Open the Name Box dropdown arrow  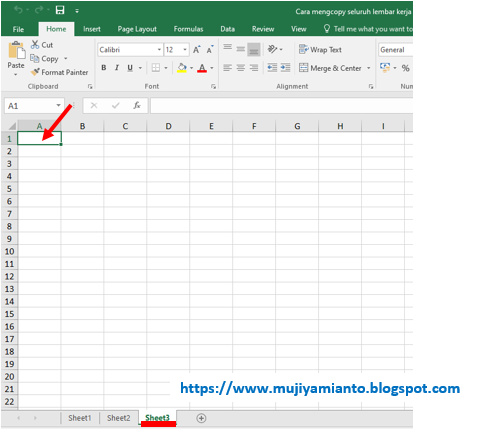click(x=58, y=105)
